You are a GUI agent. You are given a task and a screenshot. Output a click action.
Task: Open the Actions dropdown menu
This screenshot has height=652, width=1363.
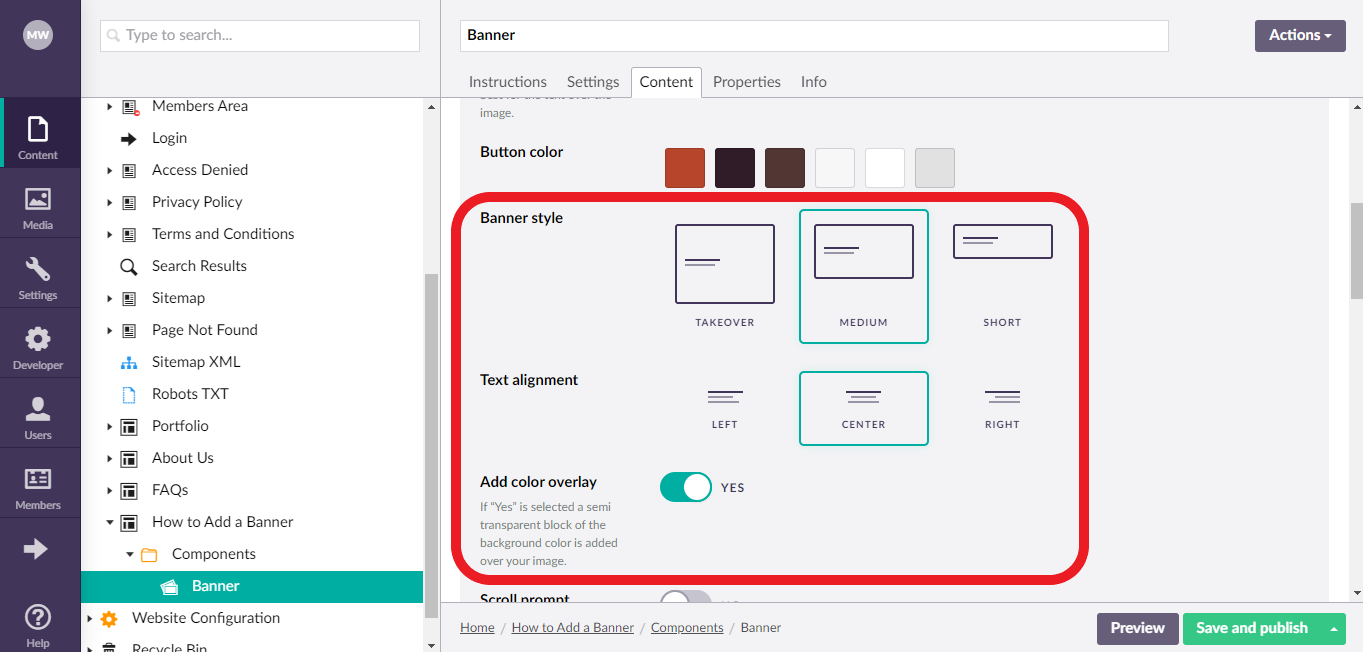coord(1300,35)
